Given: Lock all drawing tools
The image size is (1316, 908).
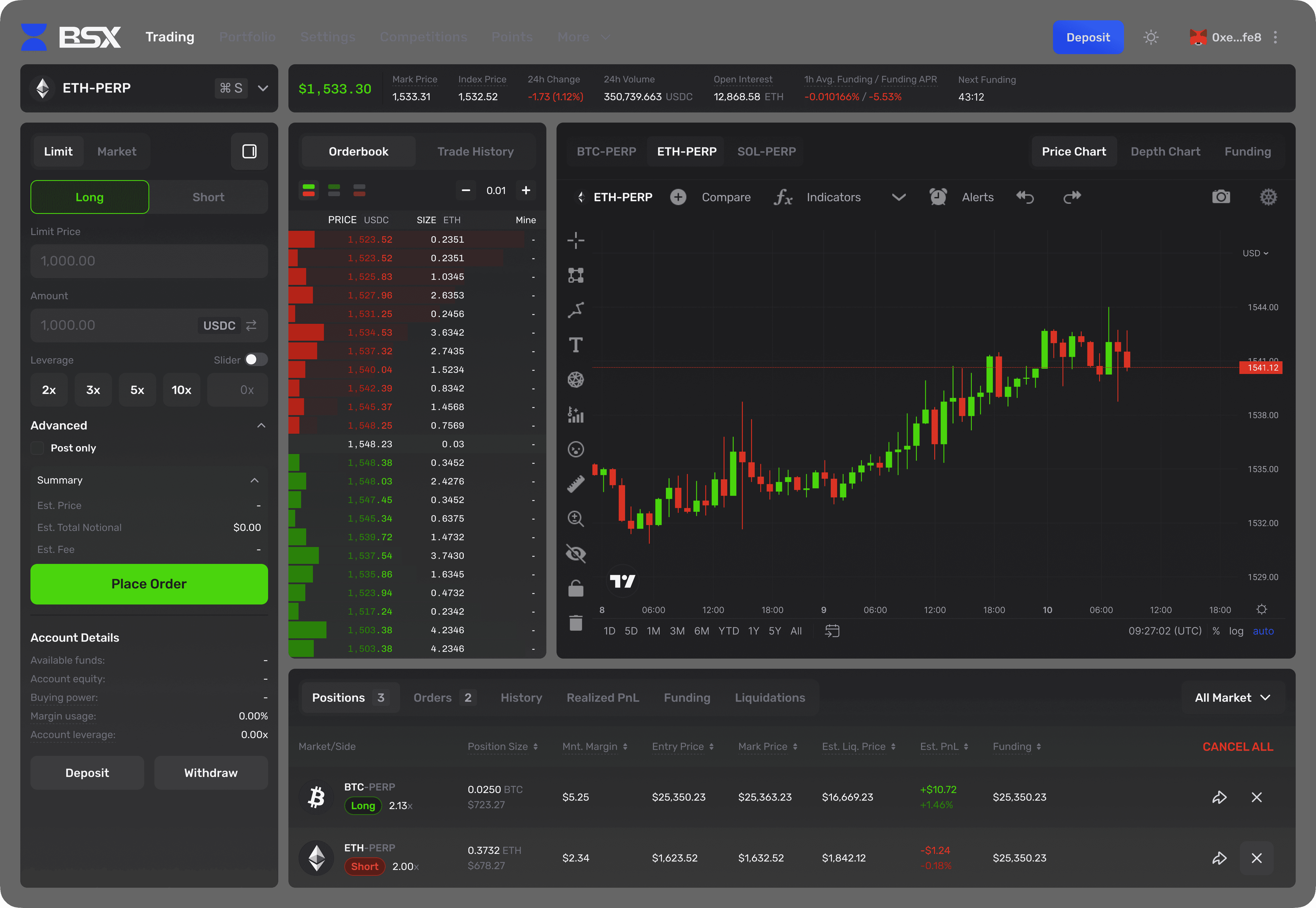Looking at the screenshot, I should click(575, 588).
